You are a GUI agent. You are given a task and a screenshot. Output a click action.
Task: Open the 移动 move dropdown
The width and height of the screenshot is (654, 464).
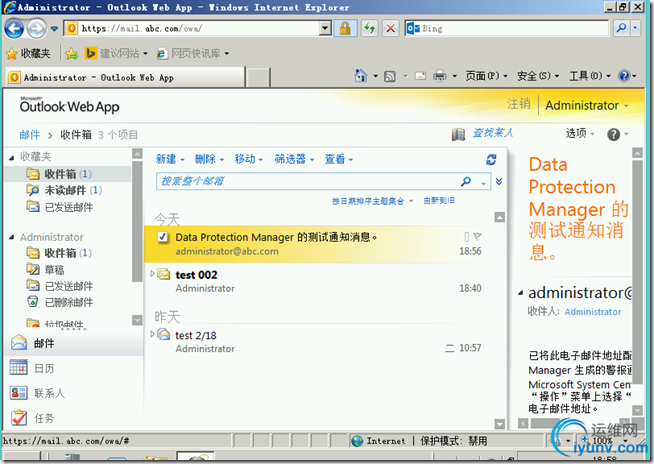coord(249,159)
